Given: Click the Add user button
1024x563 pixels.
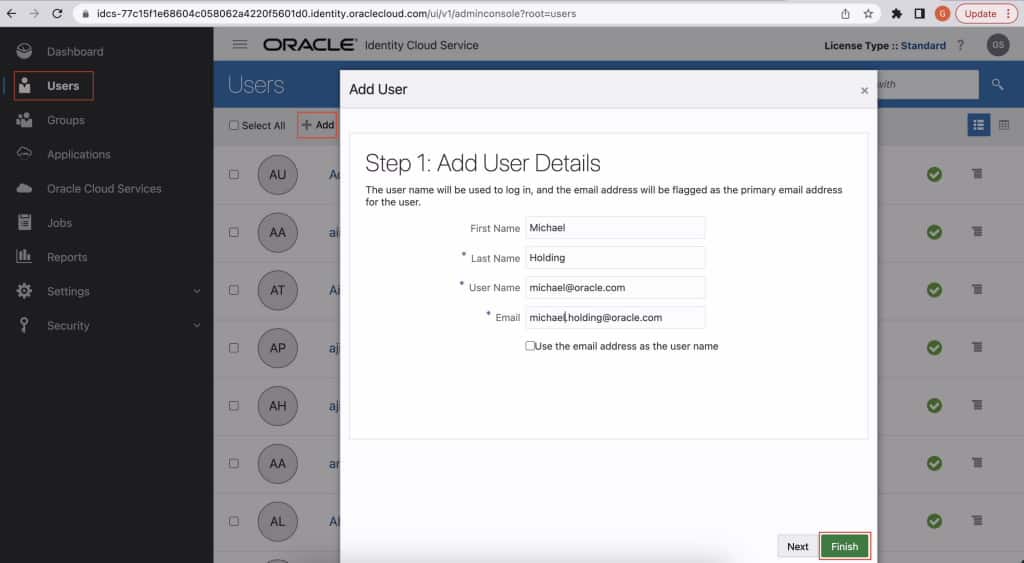Looking at the screenshot, I should (x=317, y=125).
